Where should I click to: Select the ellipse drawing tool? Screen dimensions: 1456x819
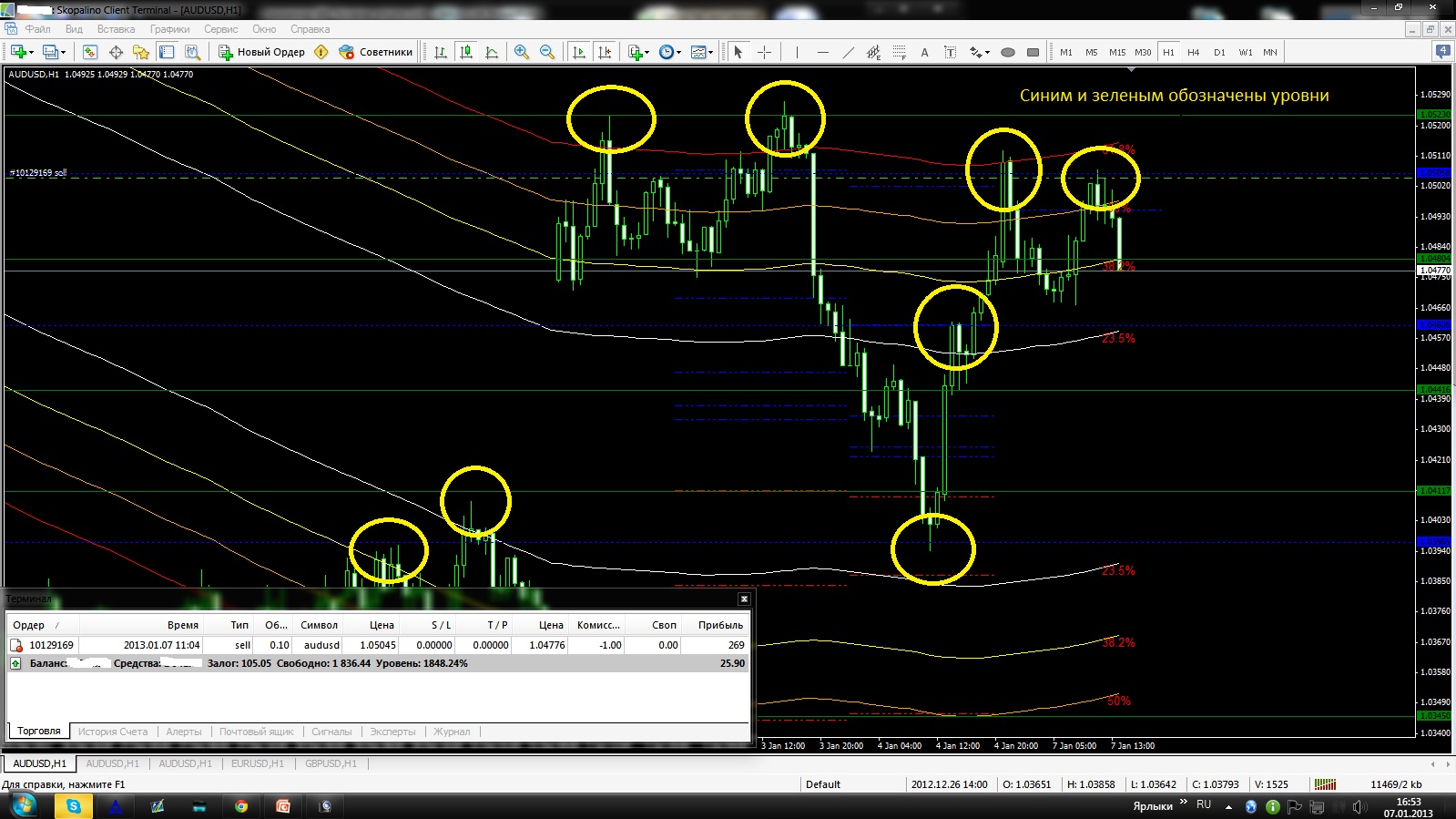pos(1008,52)
